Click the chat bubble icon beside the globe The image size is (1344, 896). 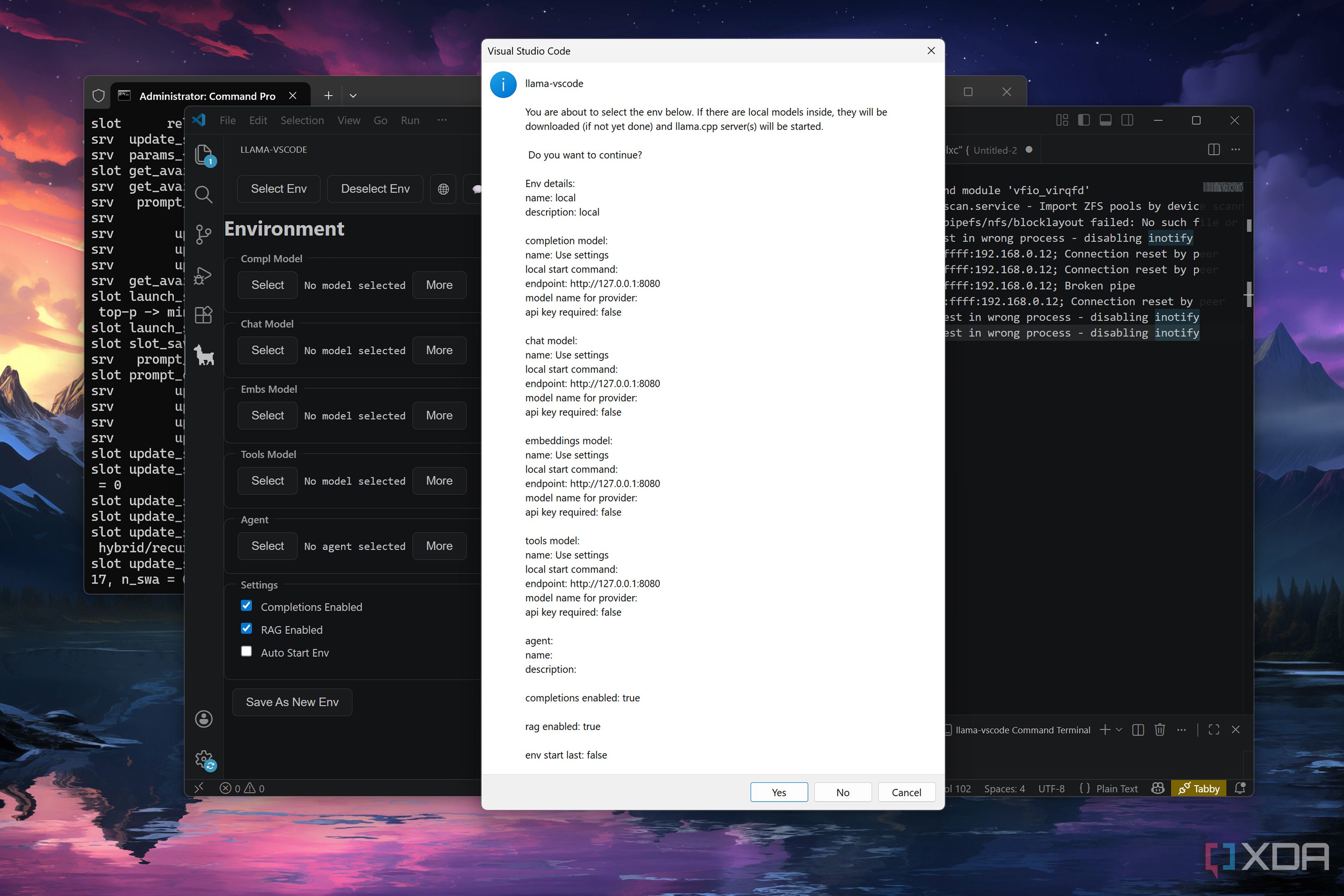[x=475, y=189]
